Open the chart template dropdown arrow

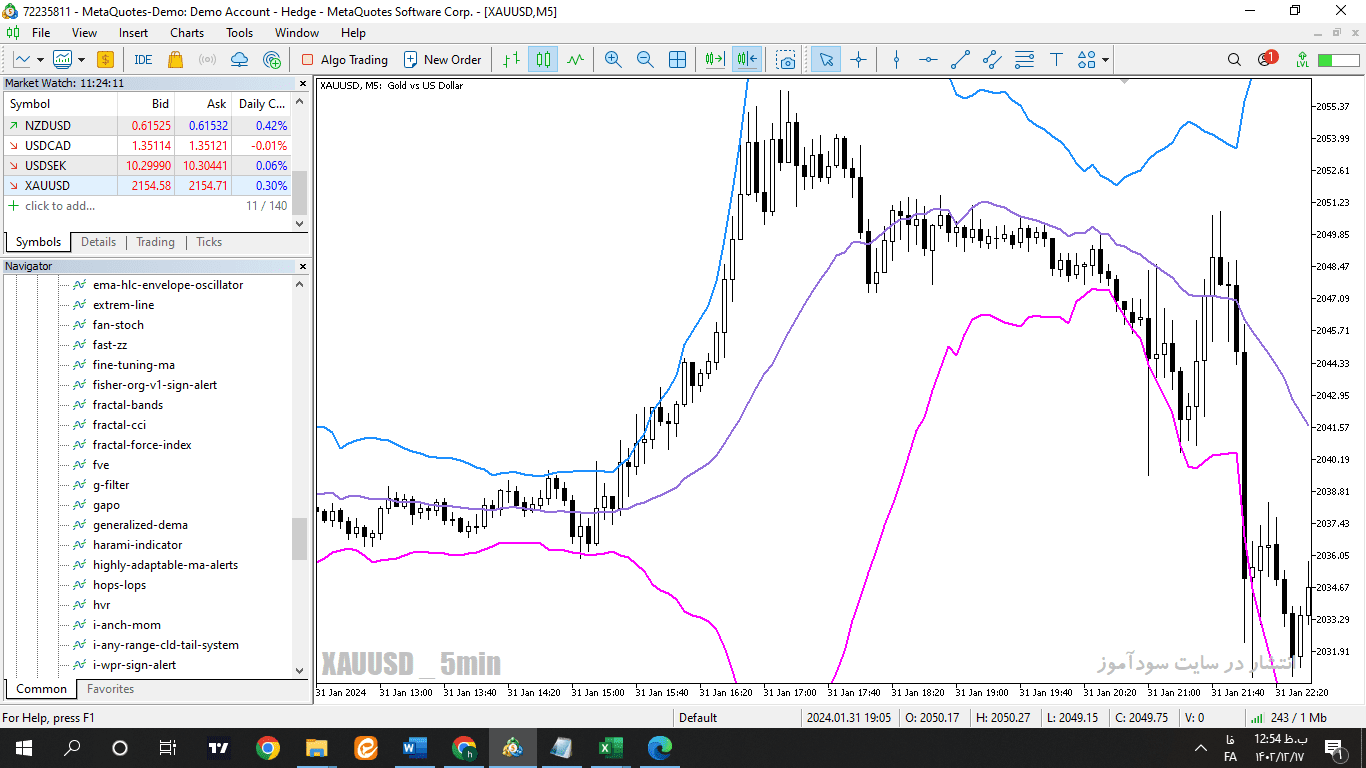81,60
